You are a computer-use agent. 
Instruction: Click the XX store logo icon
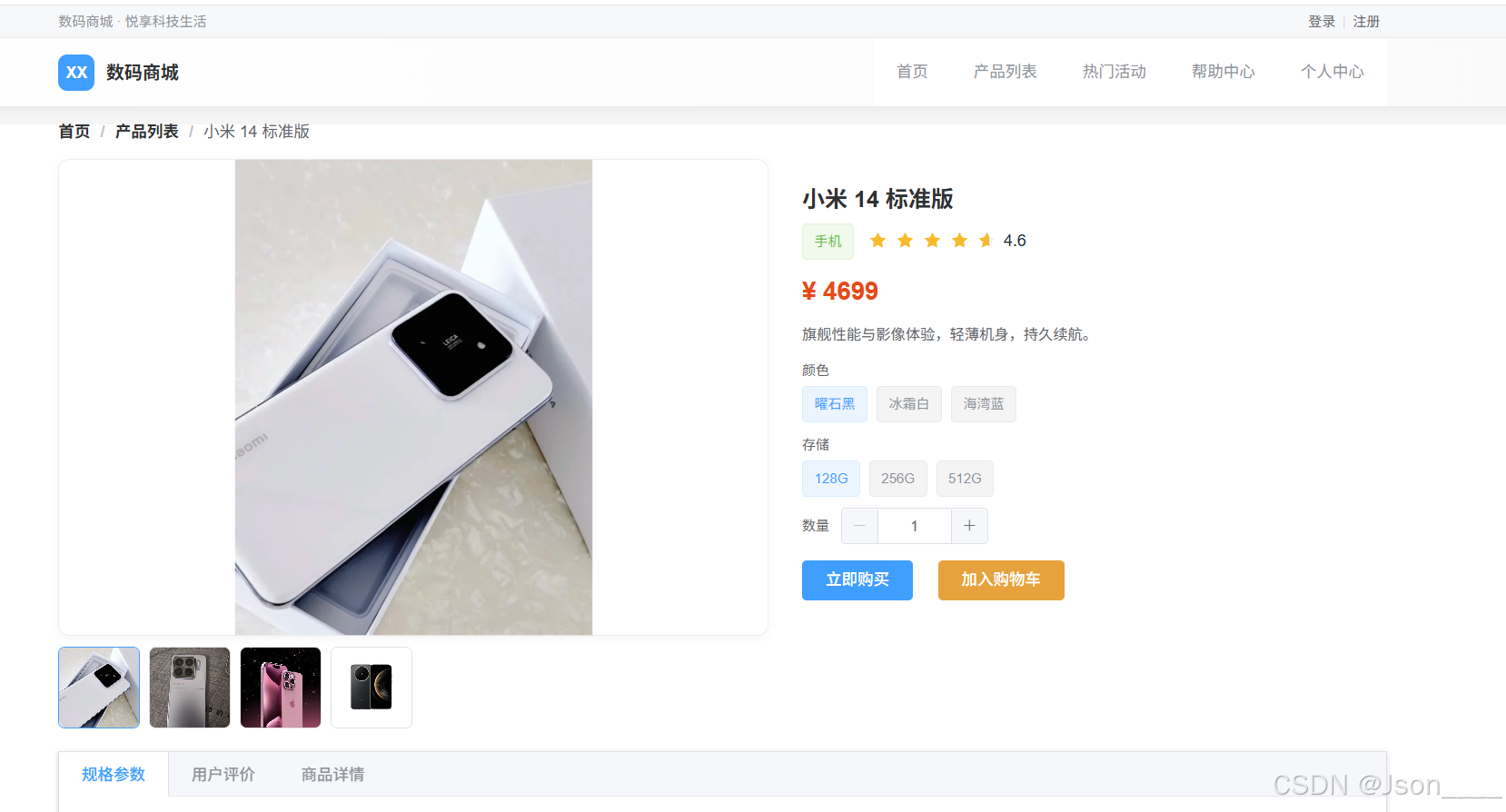[76, 73]
